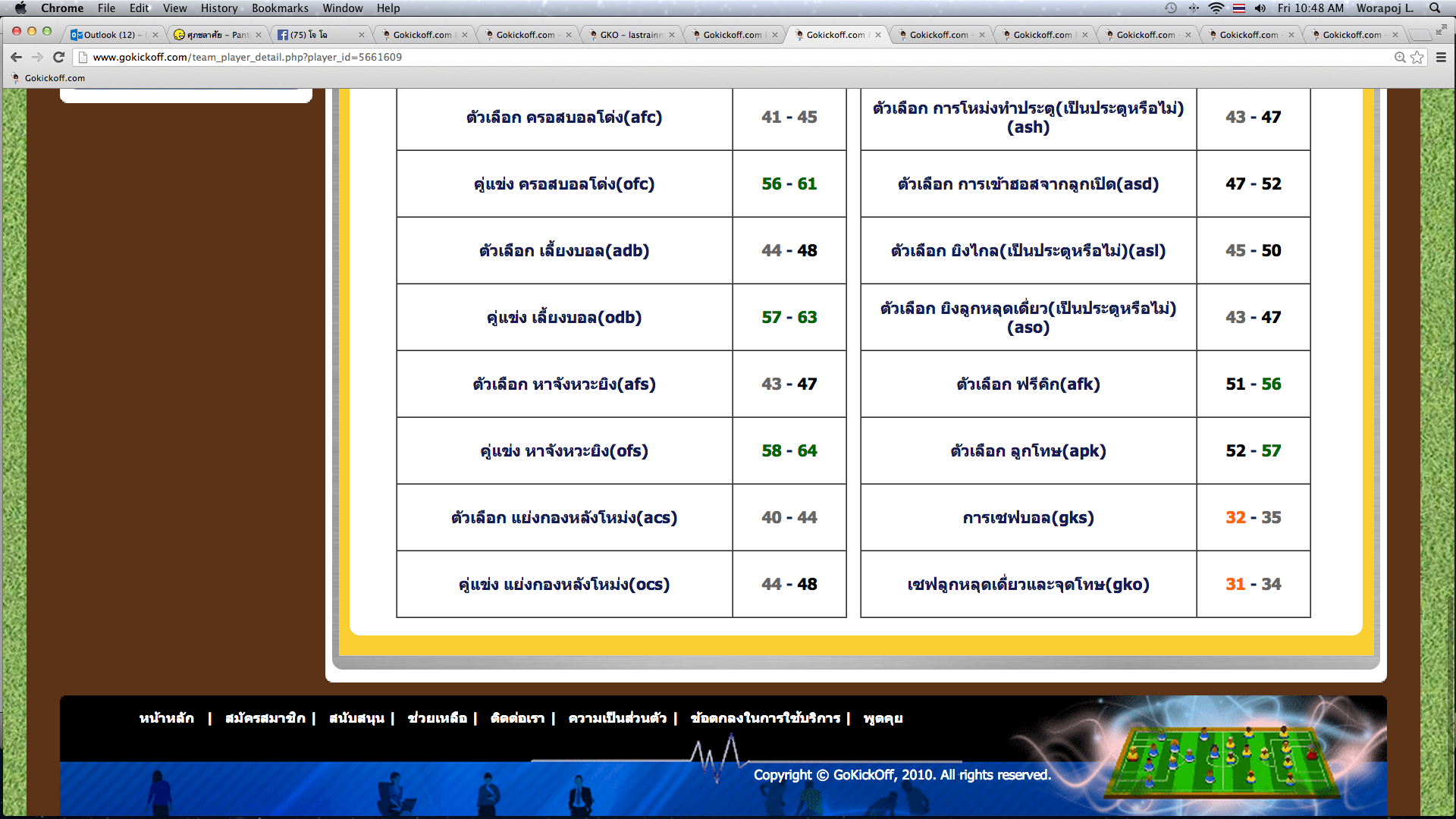Click the browser back arrow
Screen dimensions: 1456x819
(16, 57)
